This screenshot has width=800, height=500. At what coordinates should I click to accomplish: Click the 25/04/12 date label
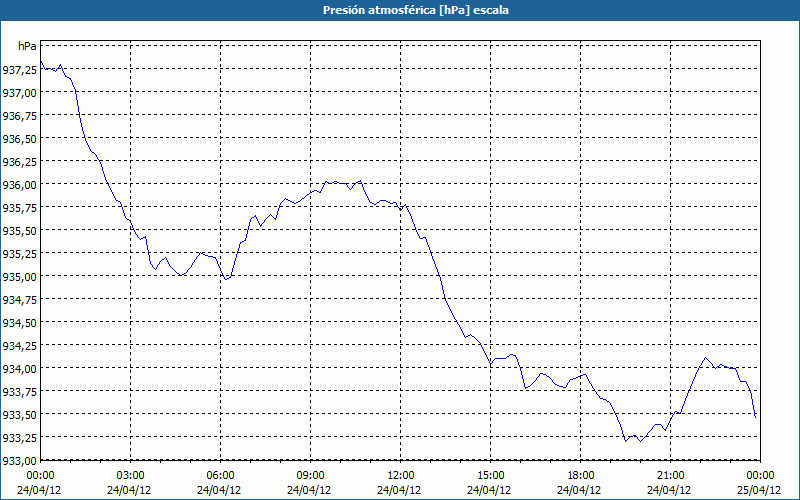click(760, 490)
